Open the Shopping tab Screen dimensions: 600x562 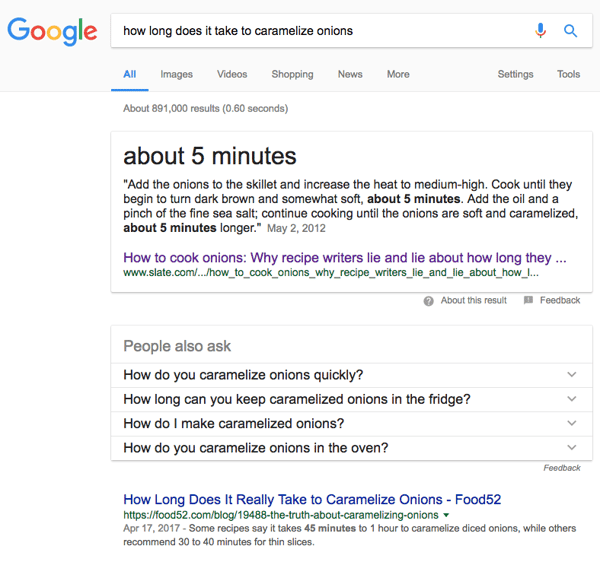click(292, 74)
